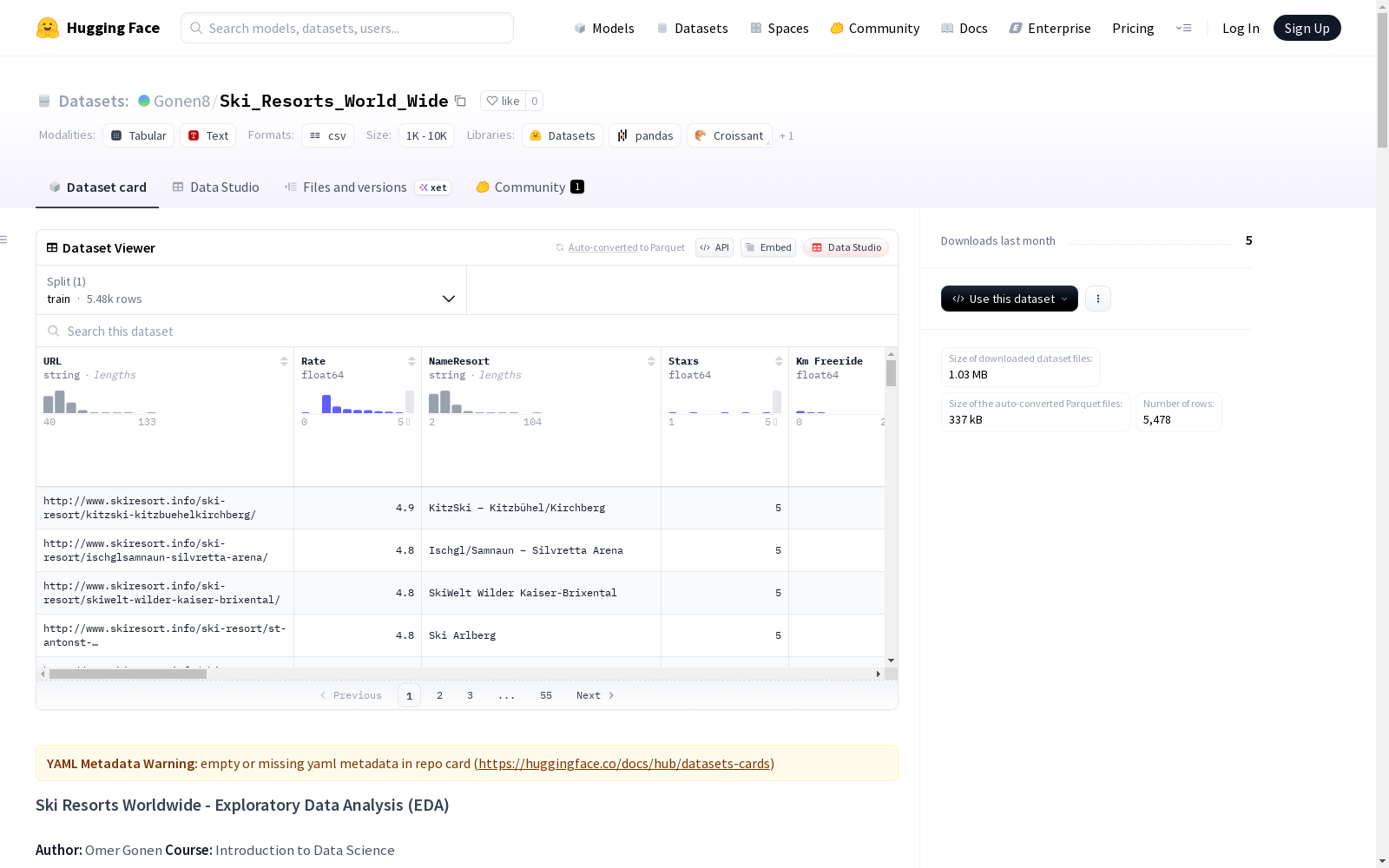Open Docs in the top navigation
Screen dimensions: 1389x868
click(x=964, y=28)
